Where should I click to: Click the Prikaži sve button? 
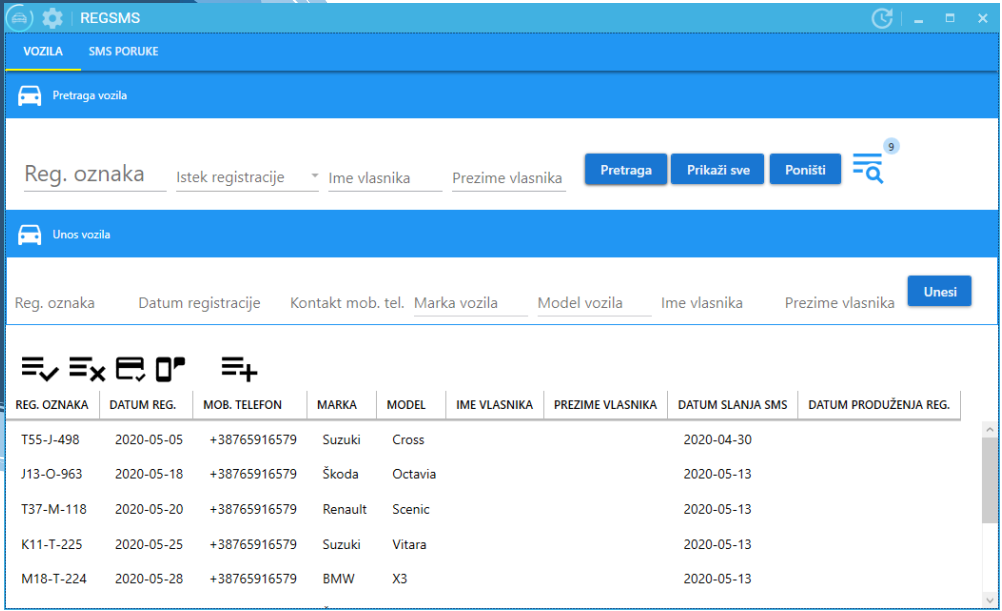coord(718,170)
